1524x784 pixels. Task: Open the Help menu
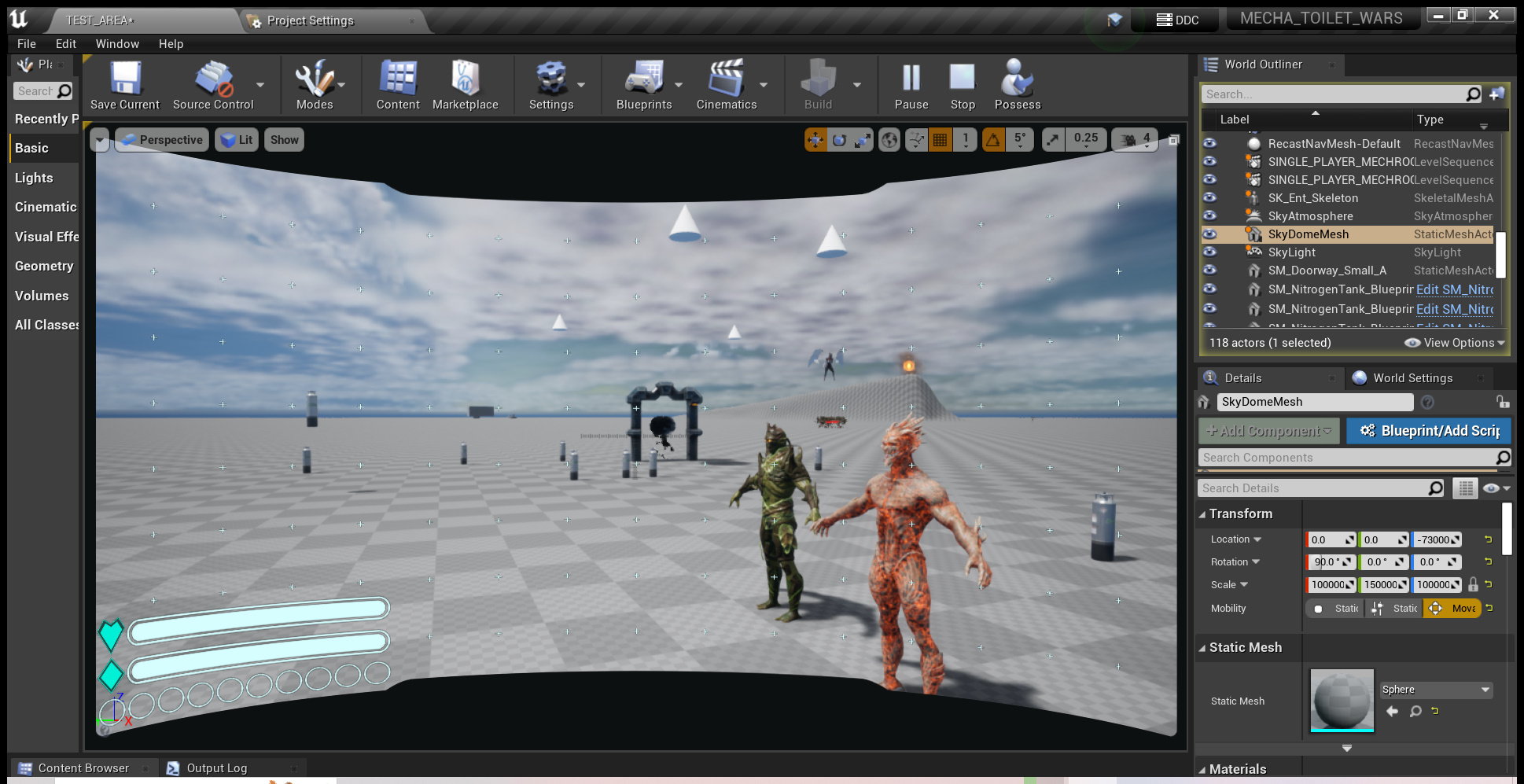pos(171,44)
